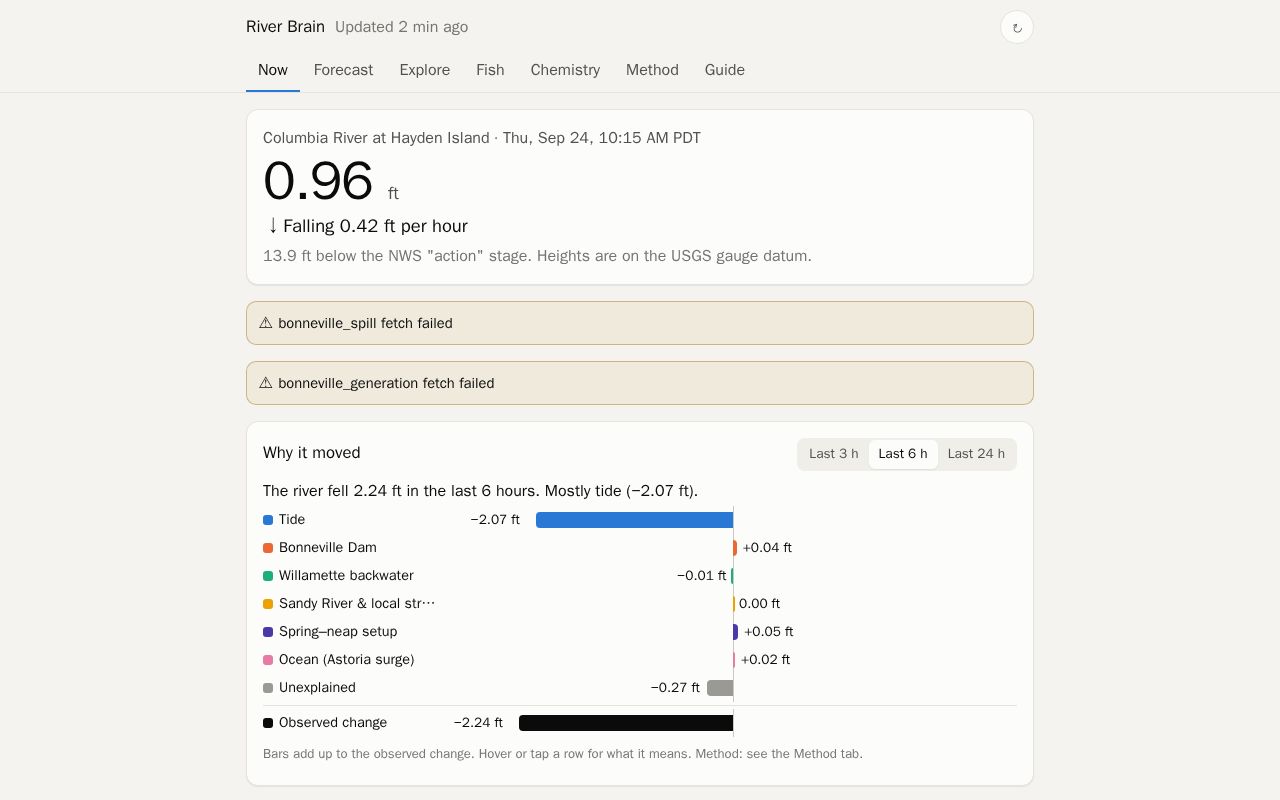Image resolution: width=1280 pixels, height=800 pixels.
Task: Click the orange Bonneville Dam swatch
Action: click(x=268, y=548)
